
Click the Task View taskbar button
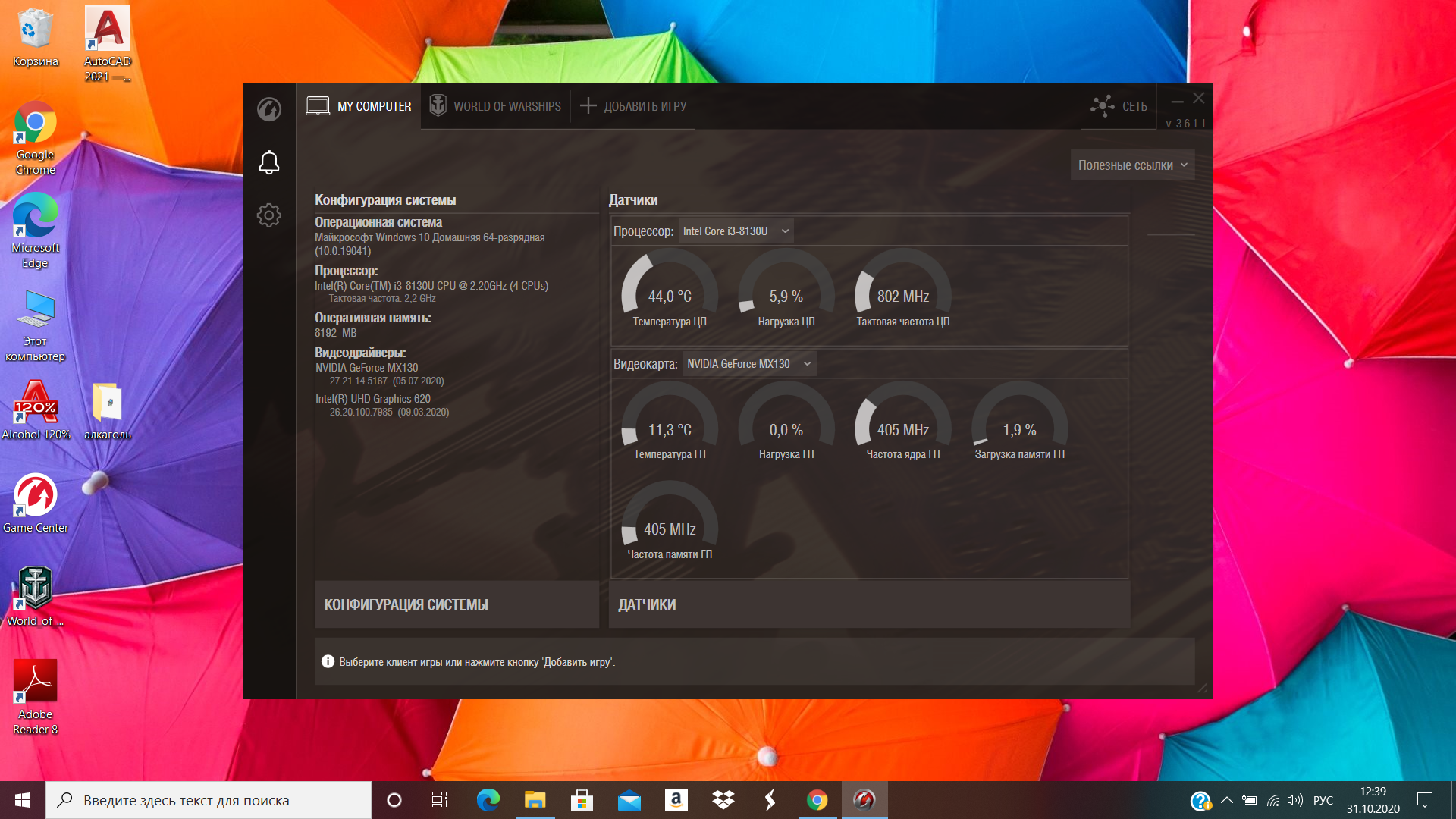pyautogui.click(x=440, y=800)
